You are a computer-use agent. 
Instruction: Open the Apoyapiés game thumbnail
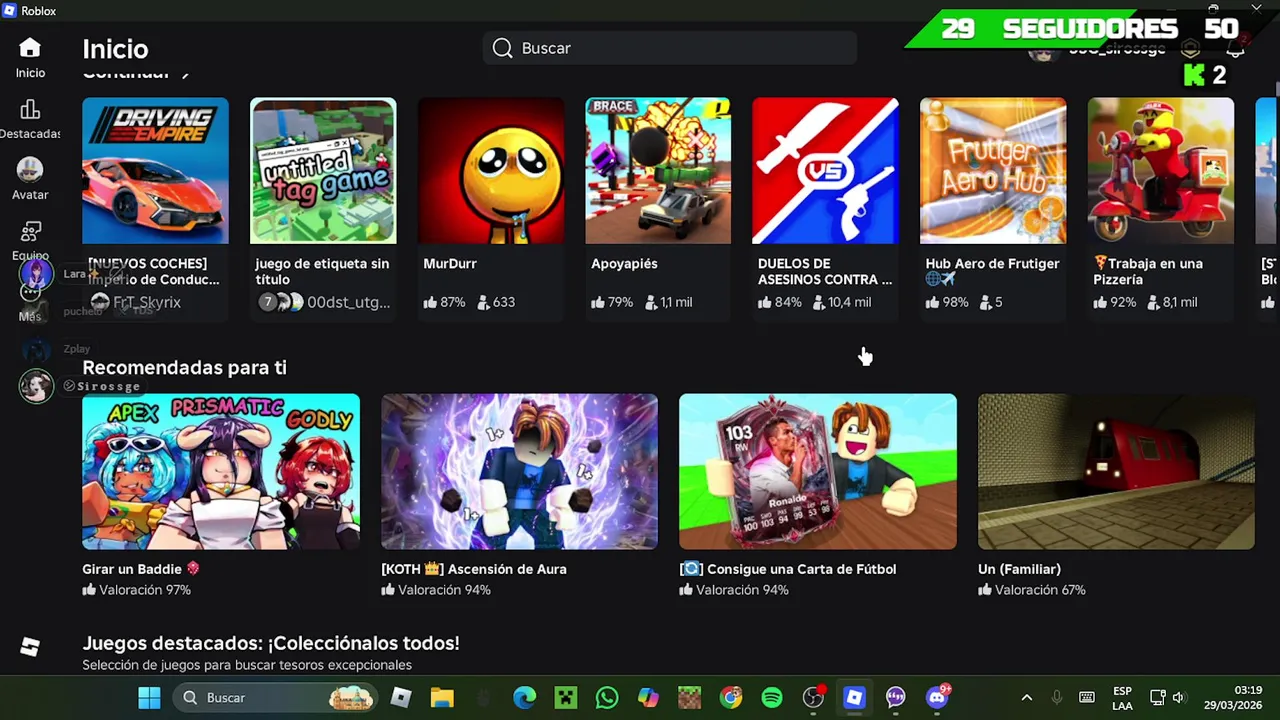pyautogui.click(x=658, y=171)
